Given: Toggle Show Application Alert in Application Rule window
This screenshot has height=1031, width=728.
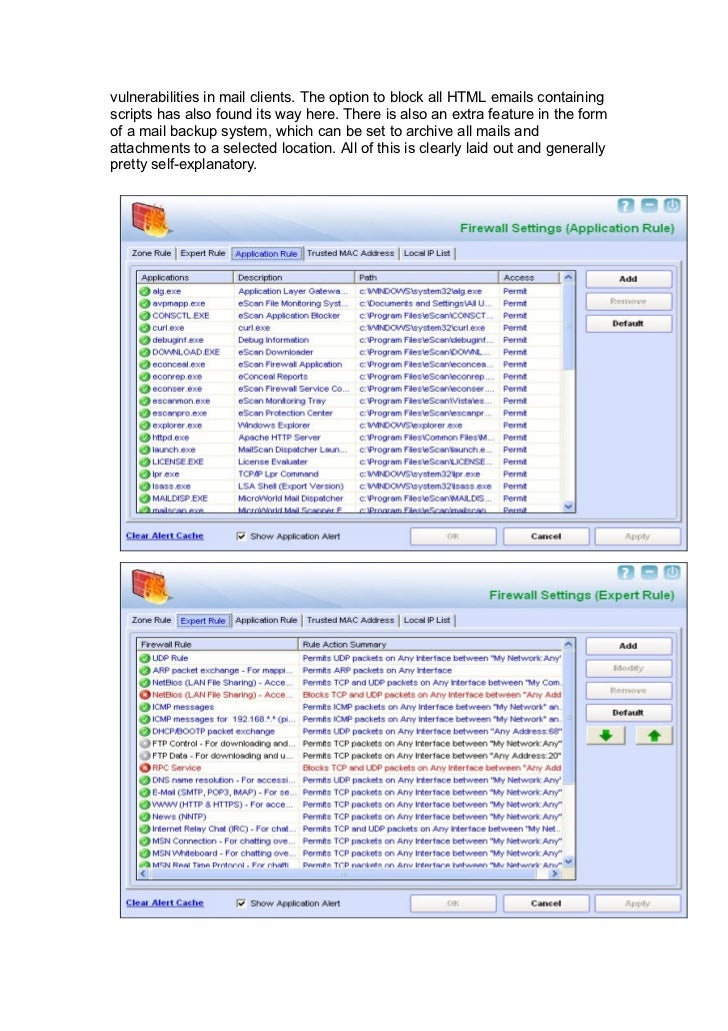Looking at the screenshot, I should (241, 536).
